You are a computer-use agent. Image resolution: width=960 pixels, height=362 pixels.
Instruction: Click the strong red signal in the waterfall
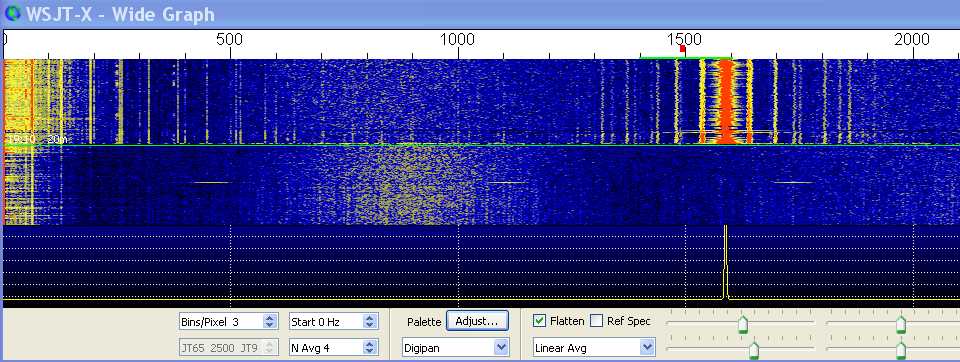[x=726, y=101]
